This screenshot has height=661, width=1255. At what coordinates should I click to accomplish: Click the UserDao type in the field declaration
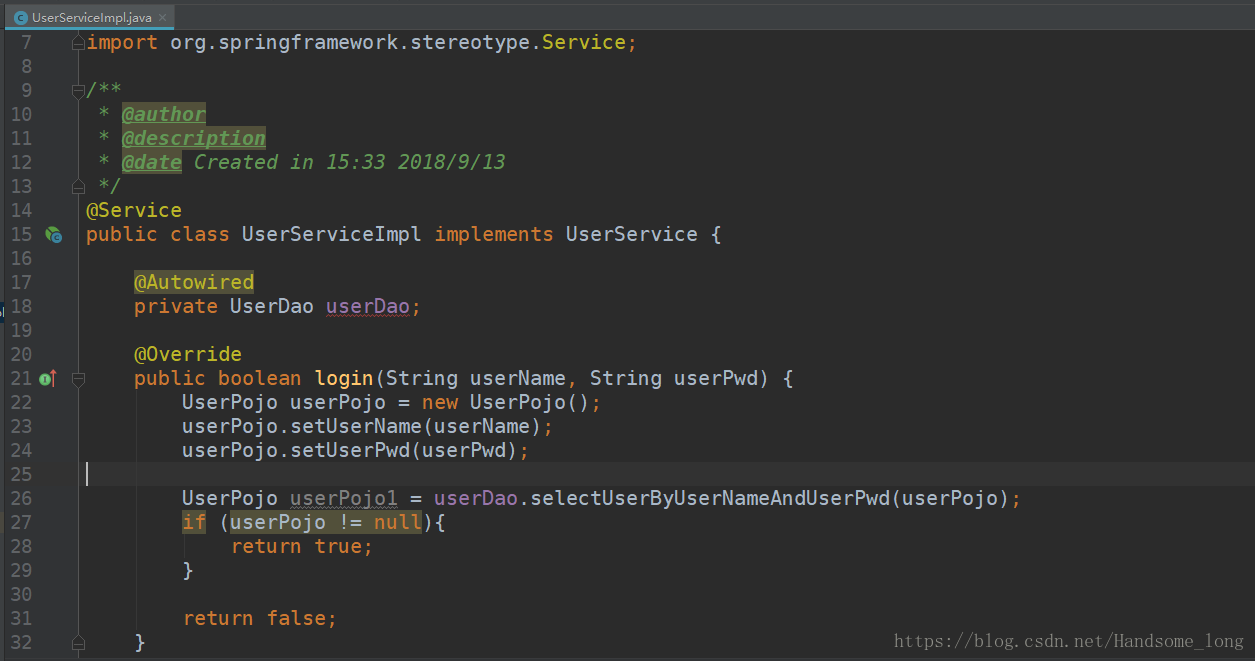pyautogui.click(x=272, y=306)
